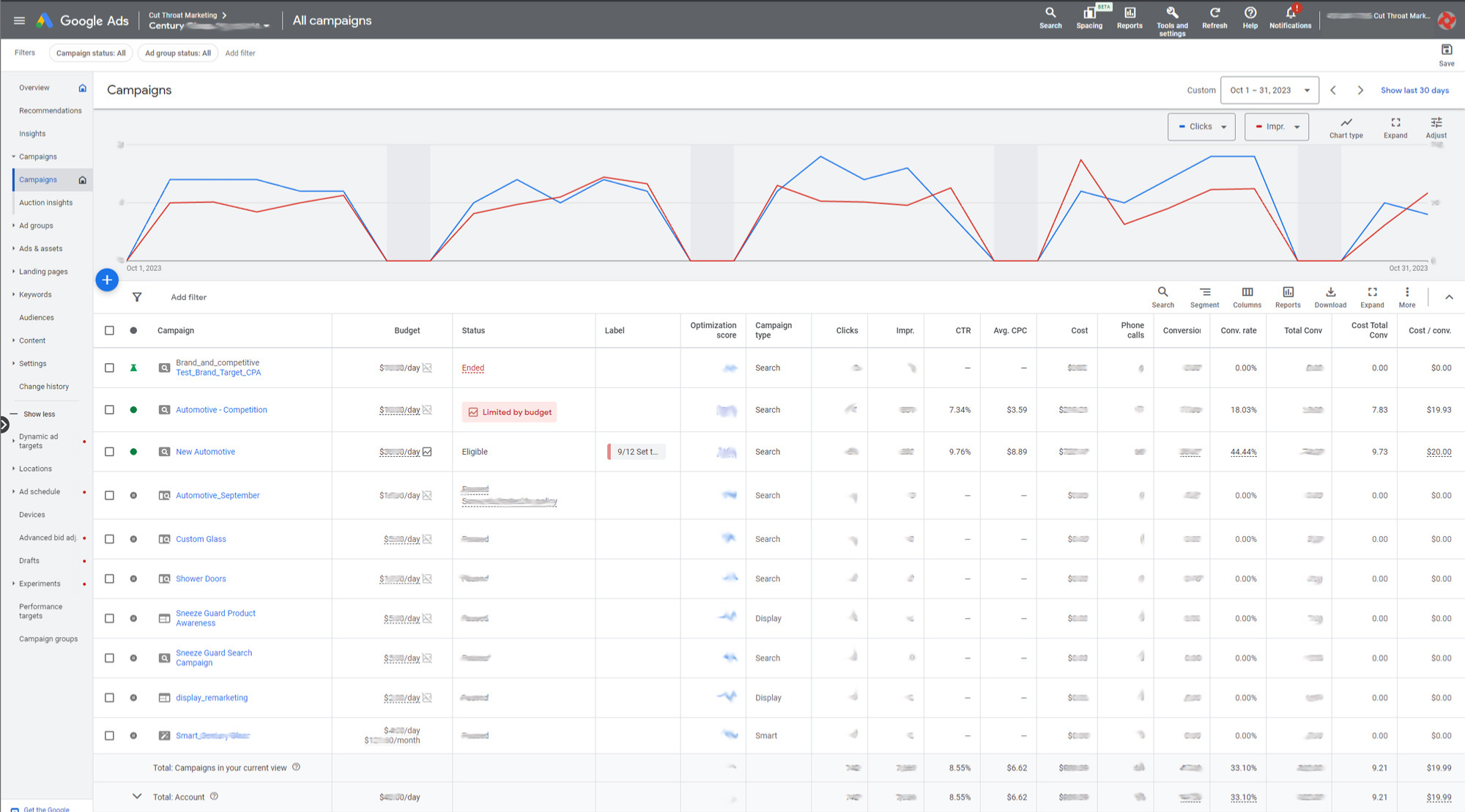Open Auction insights in the left navigation

pos(45,203)
